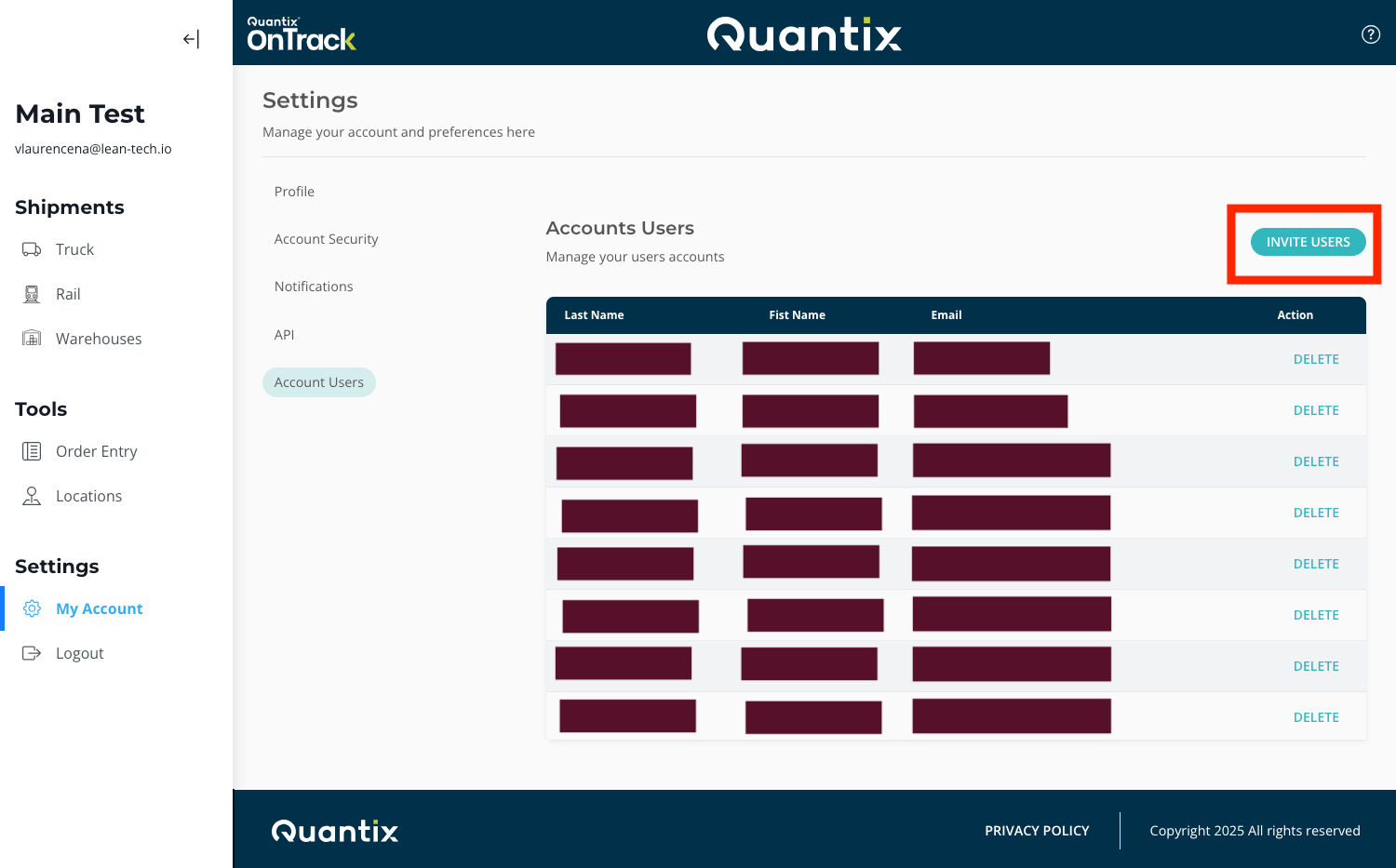Open the Privacy Policy link
This screenshot has width=1396, height=868.
1037,831
